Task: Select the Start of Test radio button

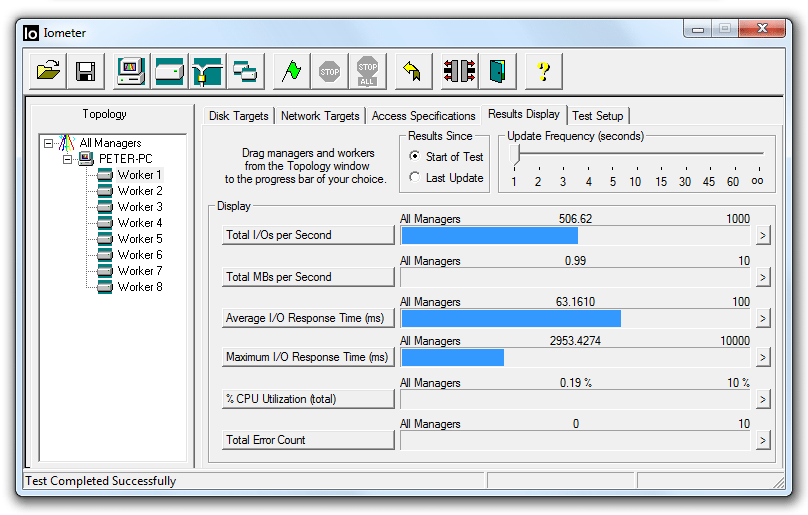Action: 414,156
